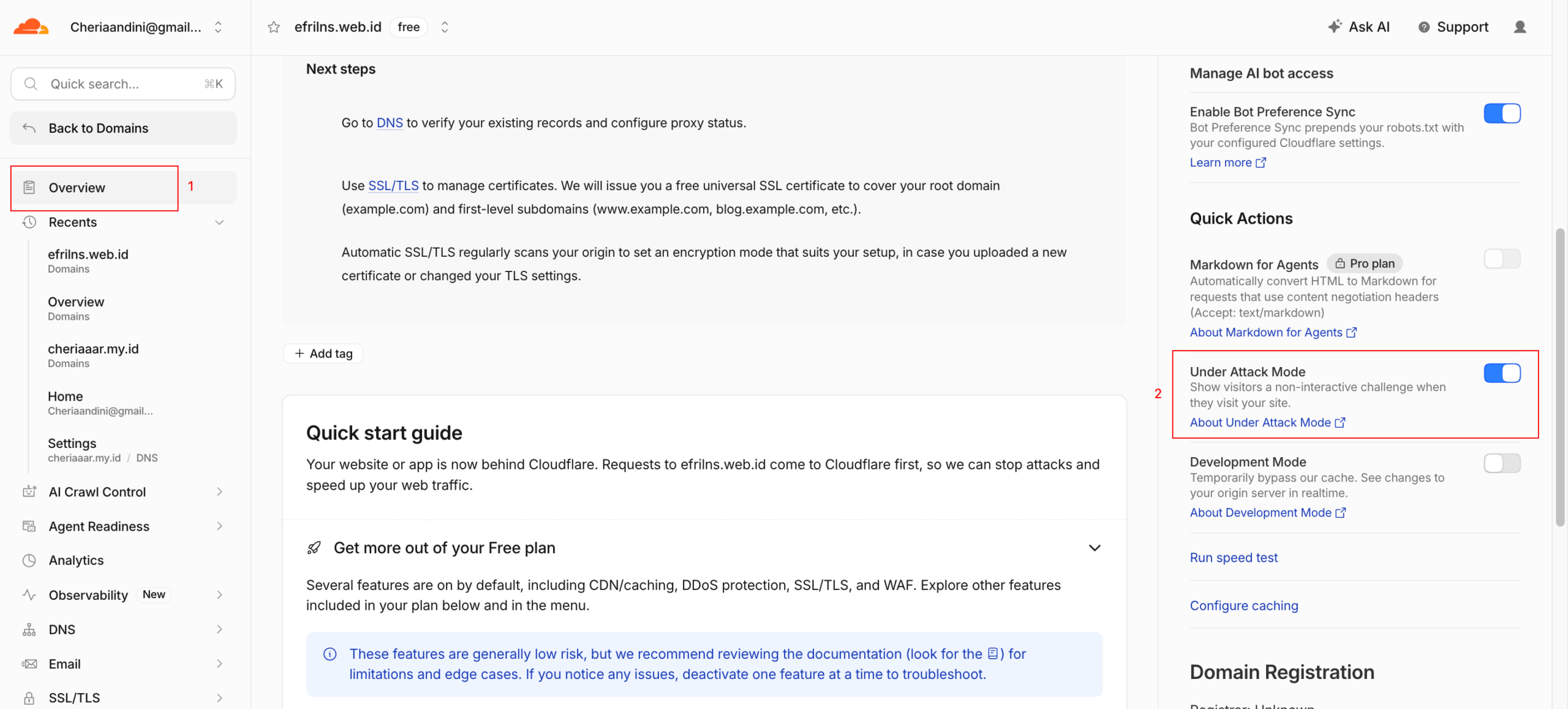1568x709 pixels.
Task: Collapse Get more out of Free plan
Action: (1095, 548)
